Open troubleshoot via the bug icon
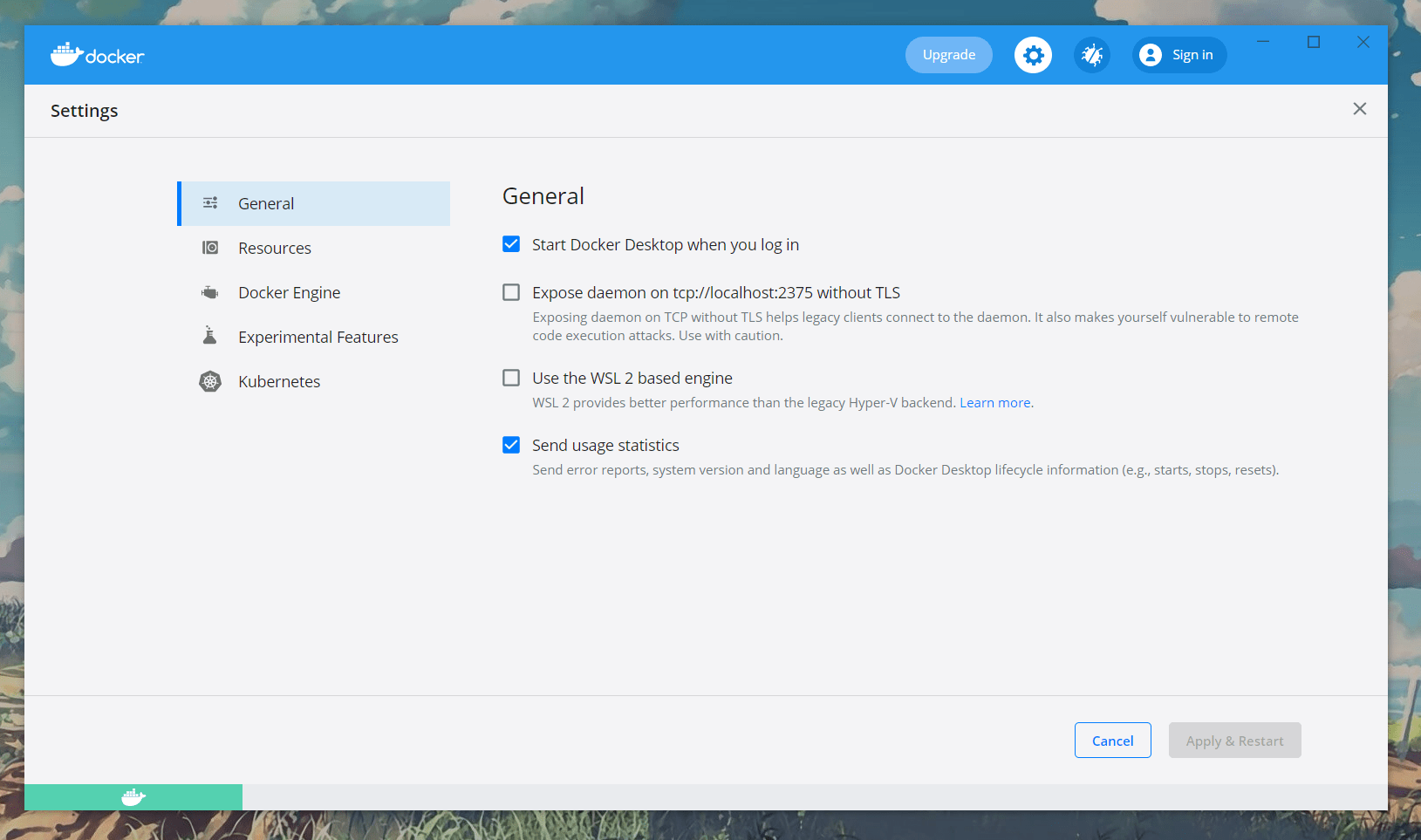This screenshot has height=840, width=1421. [1092, 55]
